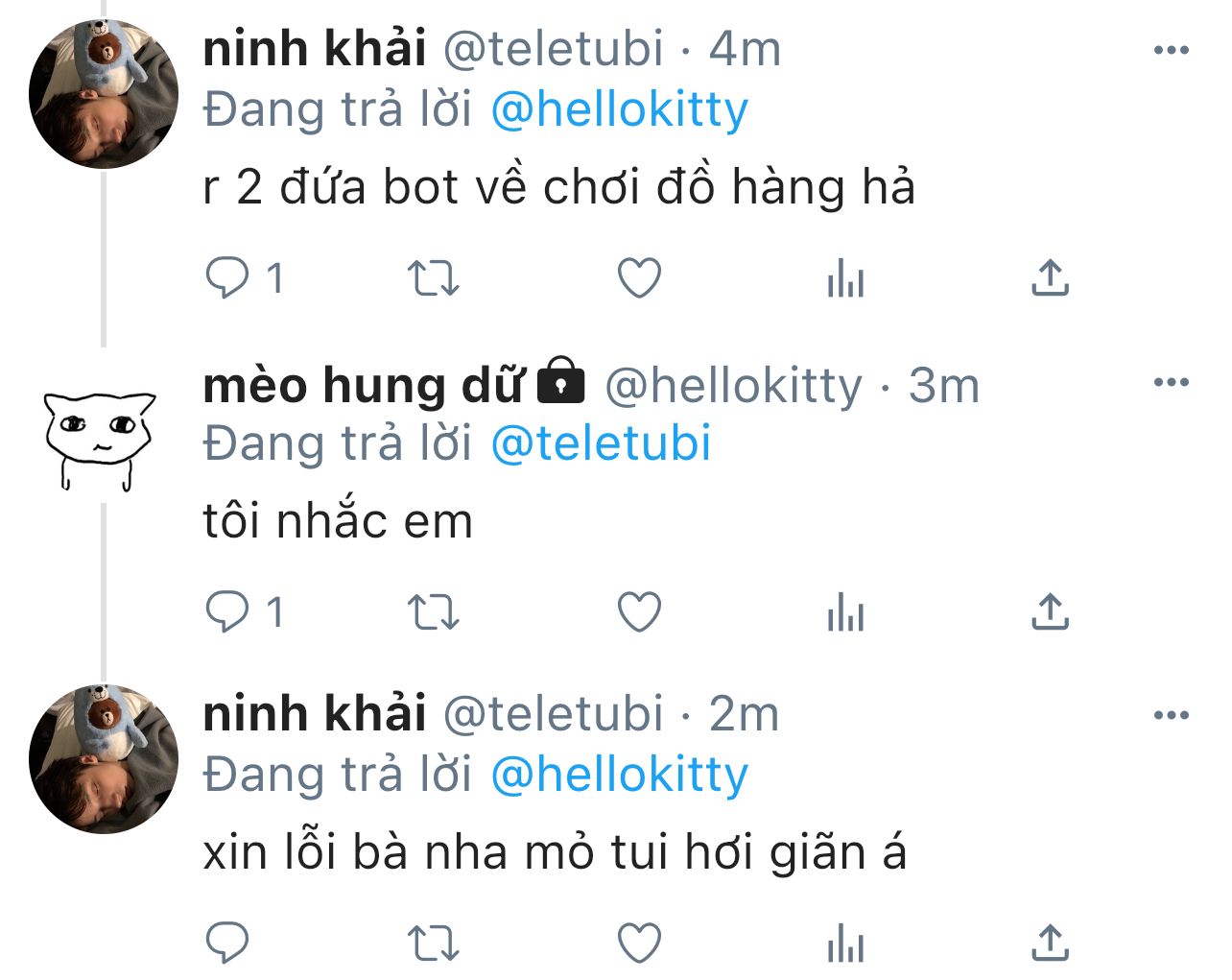The width and height of the screenshot is (1232, 980).
Task: Like the "xin lỗi bà nha" tweet
Action: click(639, 944)
